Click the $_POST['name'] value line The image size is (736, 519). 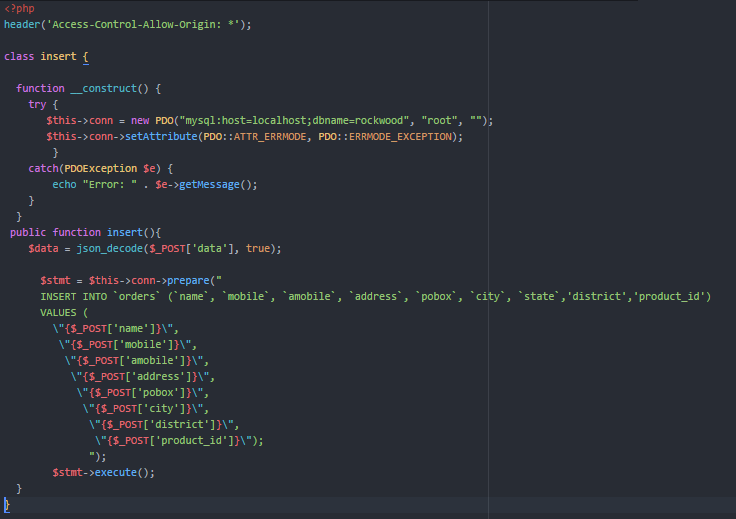[x=115, y=328]
